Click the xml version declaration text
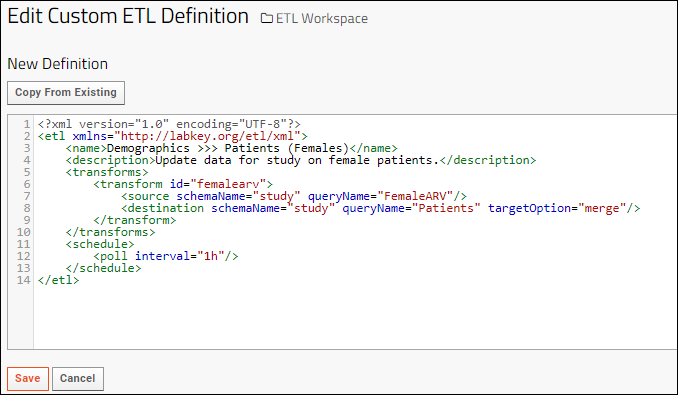The image size is (678, 395). (169, 124)
